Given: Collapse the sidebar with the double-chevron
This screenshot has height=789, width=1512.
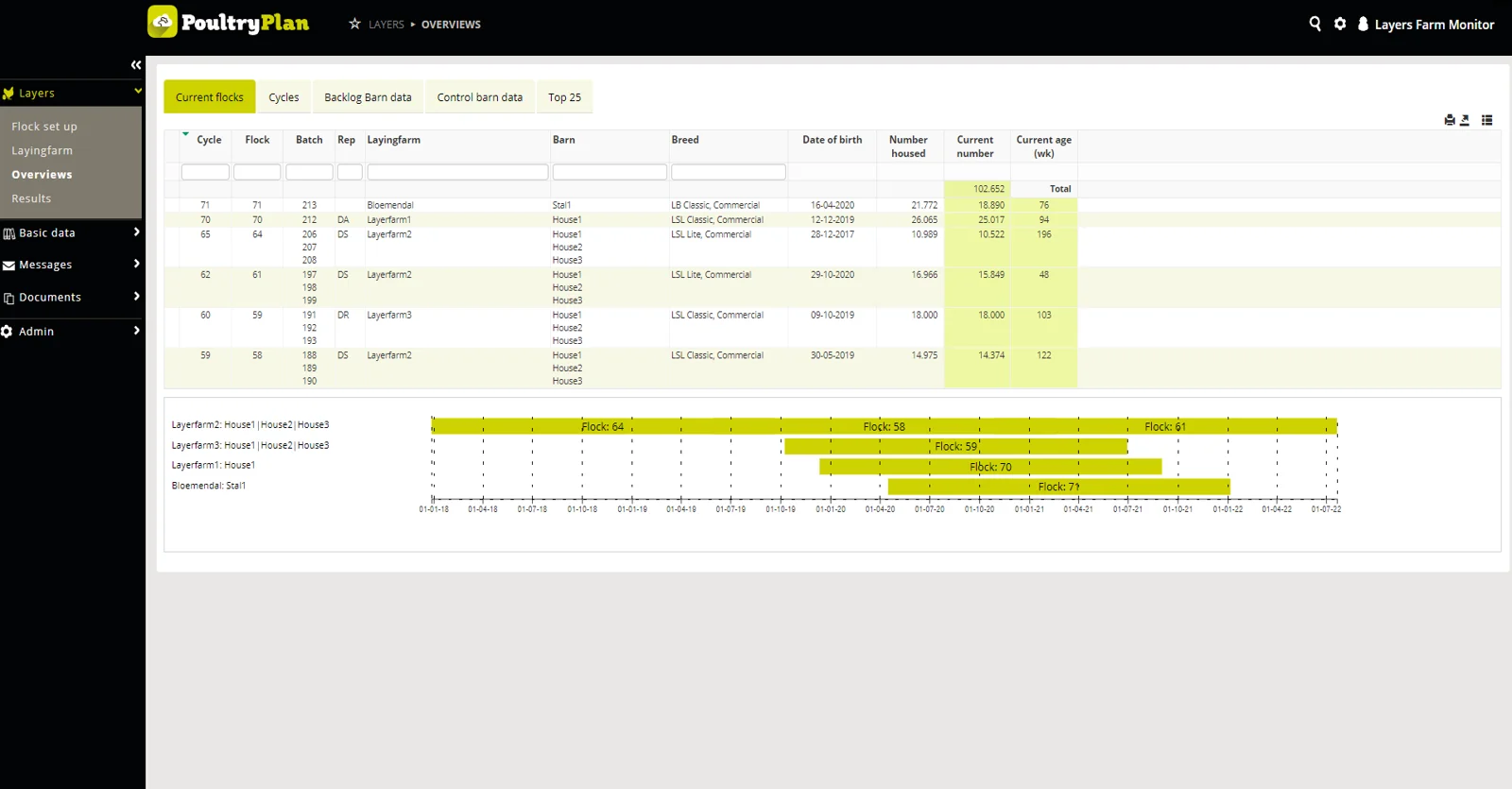Looking at the screenshot, I should point(136,65).
